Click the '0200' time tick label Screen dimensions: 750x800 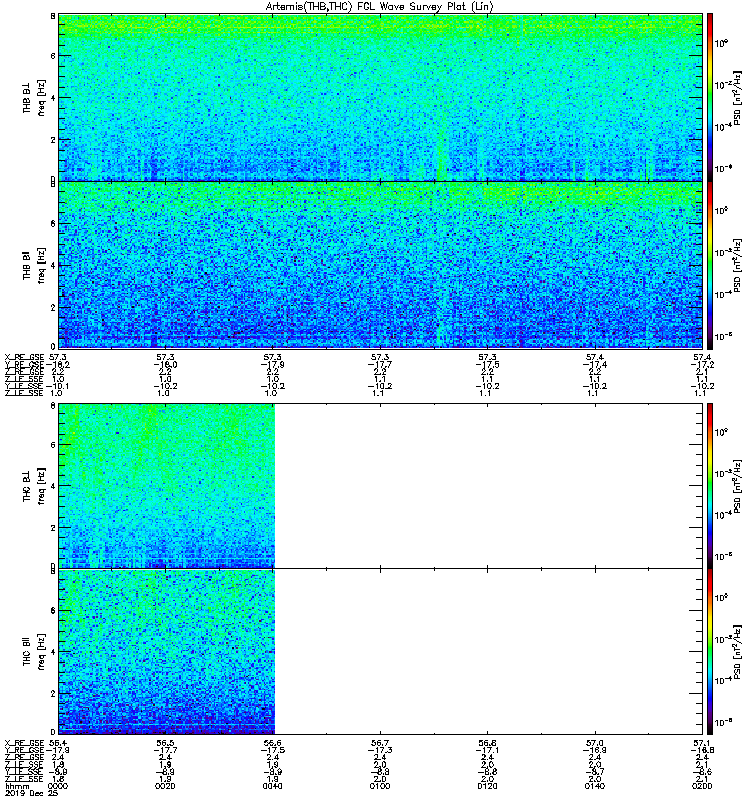click(702, 786)
